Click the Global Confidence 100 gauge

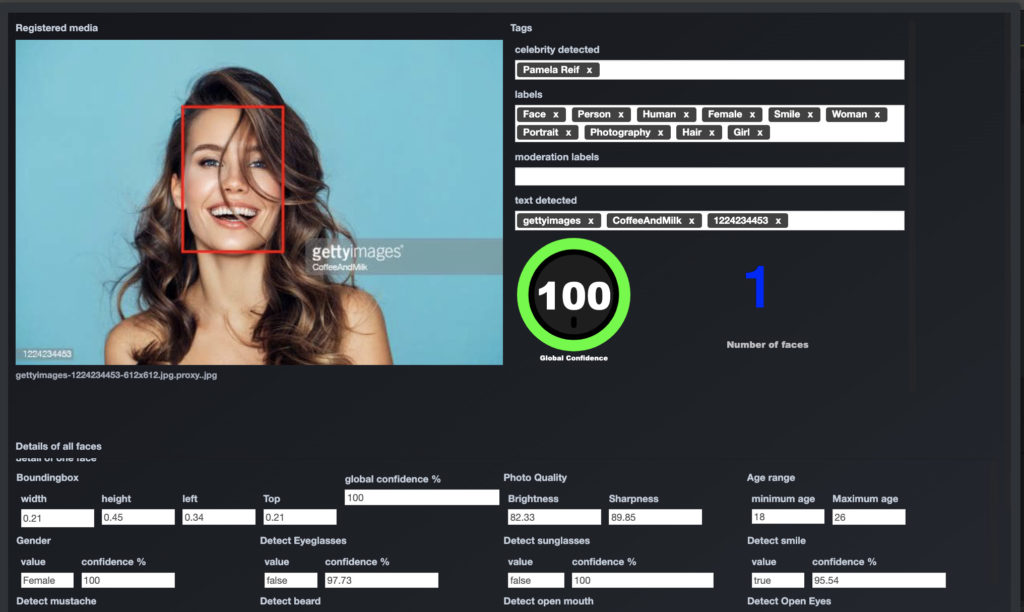click(x=573, y=295)
